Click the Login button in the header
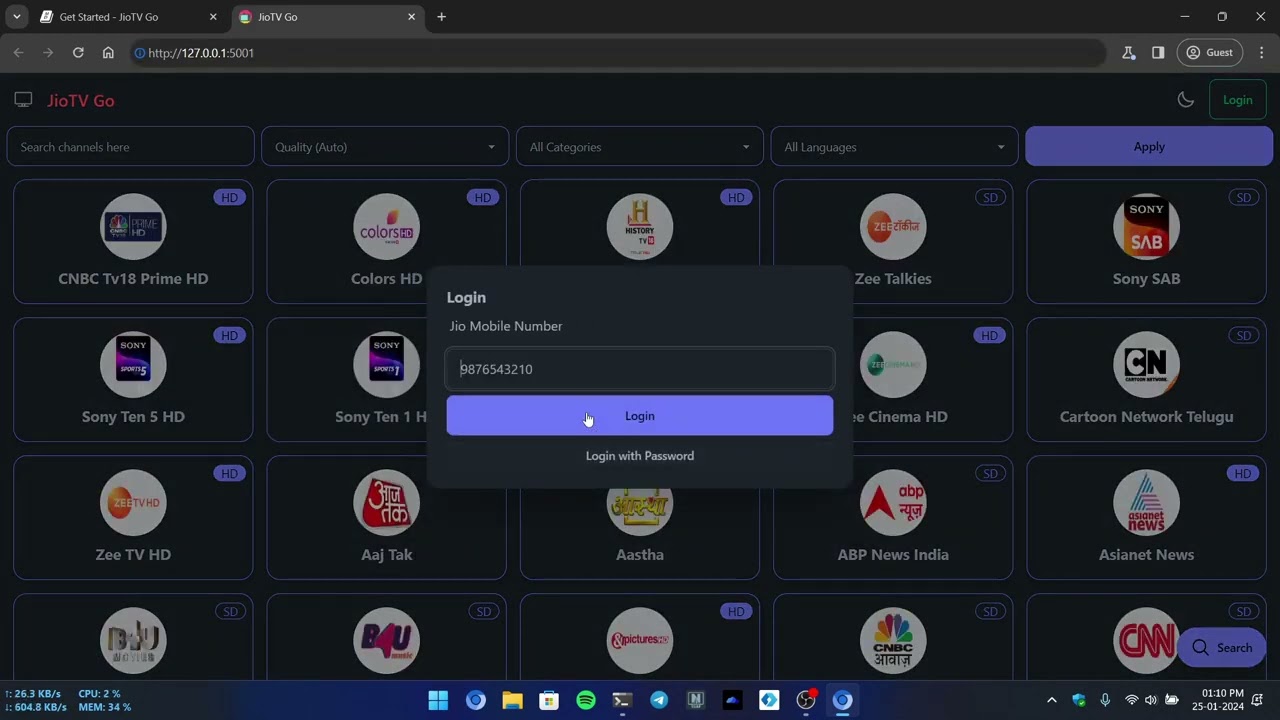This screenshot has width=1280, height=720. pyautogui.click(x=1237, y=100)
